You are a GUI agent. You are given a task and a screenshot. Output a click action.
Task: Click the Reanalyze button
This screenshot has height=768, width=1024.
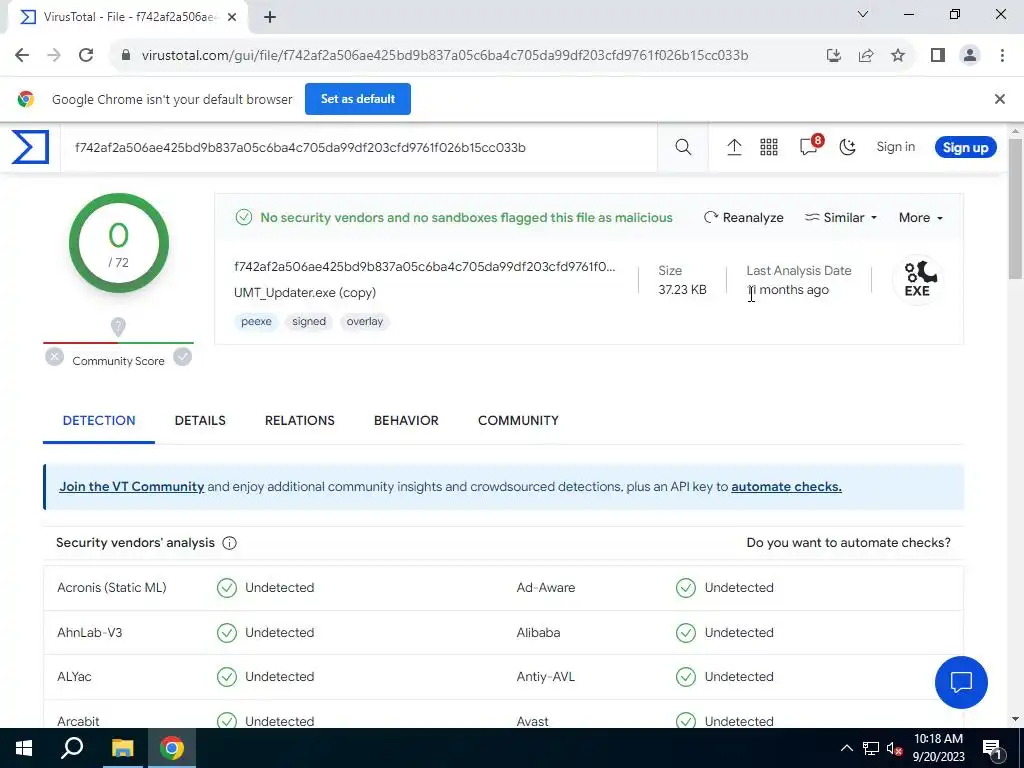(x=743, y=217)
